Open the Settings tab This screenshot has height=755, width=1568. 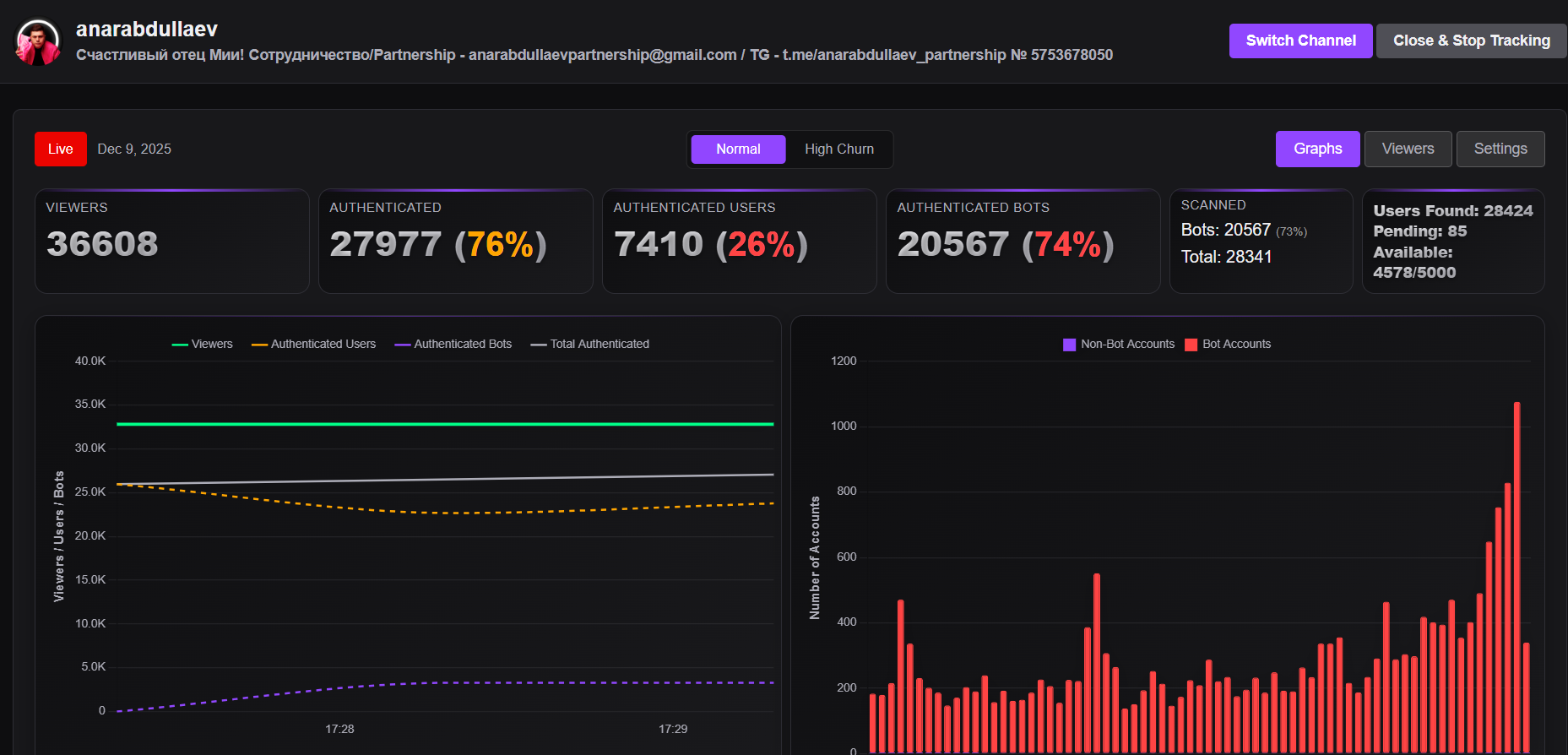click(x=1500, y=149)
